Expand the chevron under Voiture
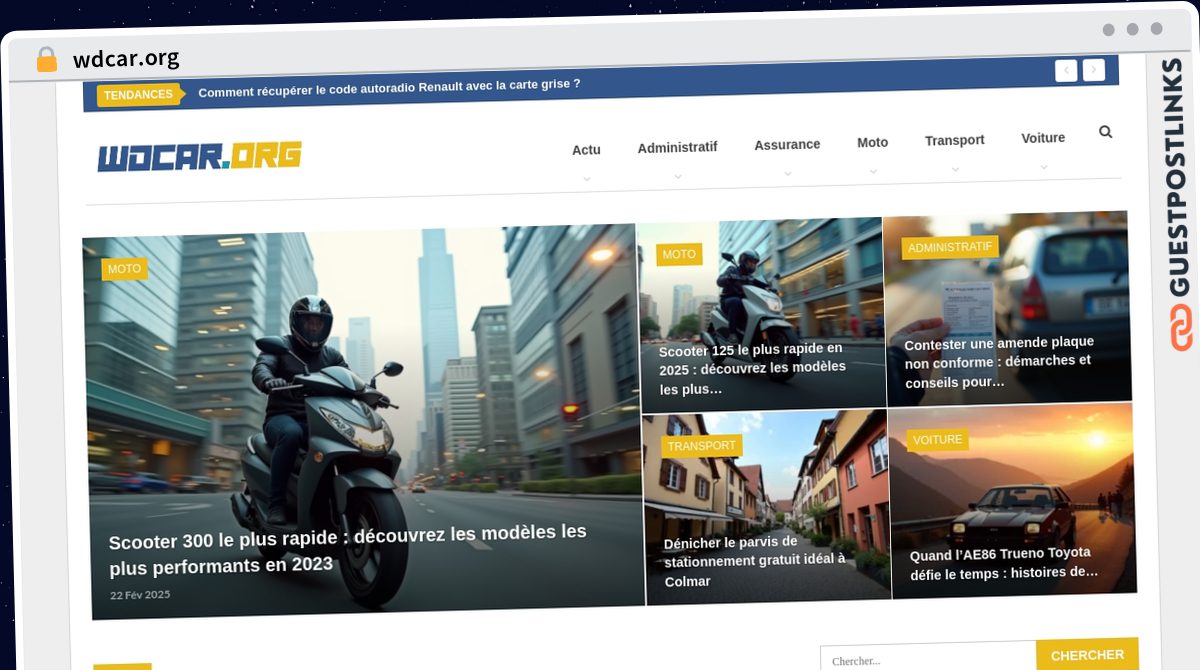 [1043, 166]
